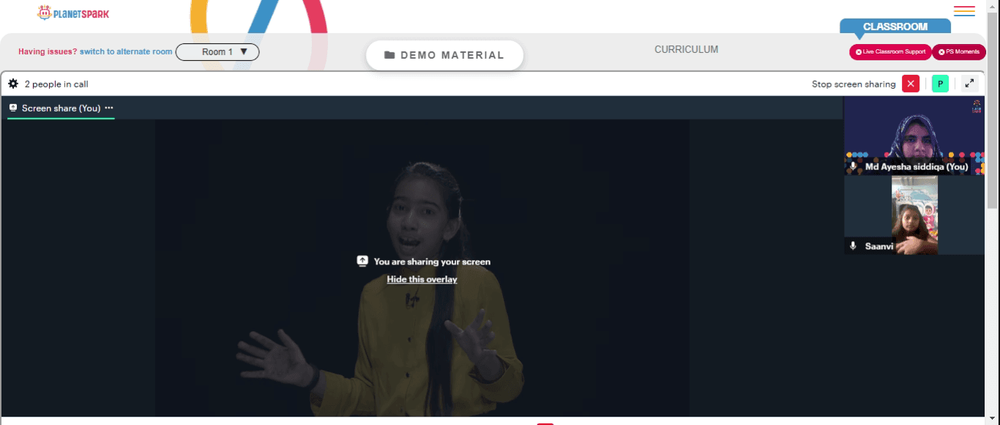Viewport: 1000px width, 425px height.
Task: Toggle fullscreen with expand arrows icon
Action: pyautogui.click(x=969, y=84)
